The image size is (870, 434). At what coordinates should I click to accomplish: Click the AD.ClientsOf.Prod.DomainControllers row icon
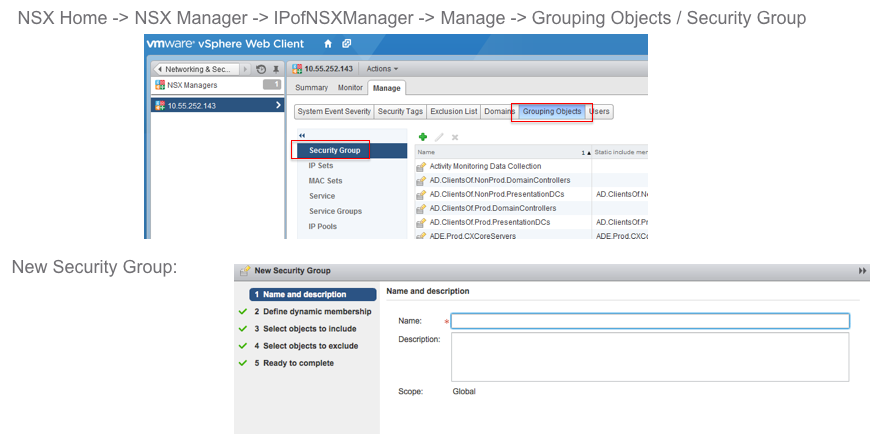(x=421, y=208)
